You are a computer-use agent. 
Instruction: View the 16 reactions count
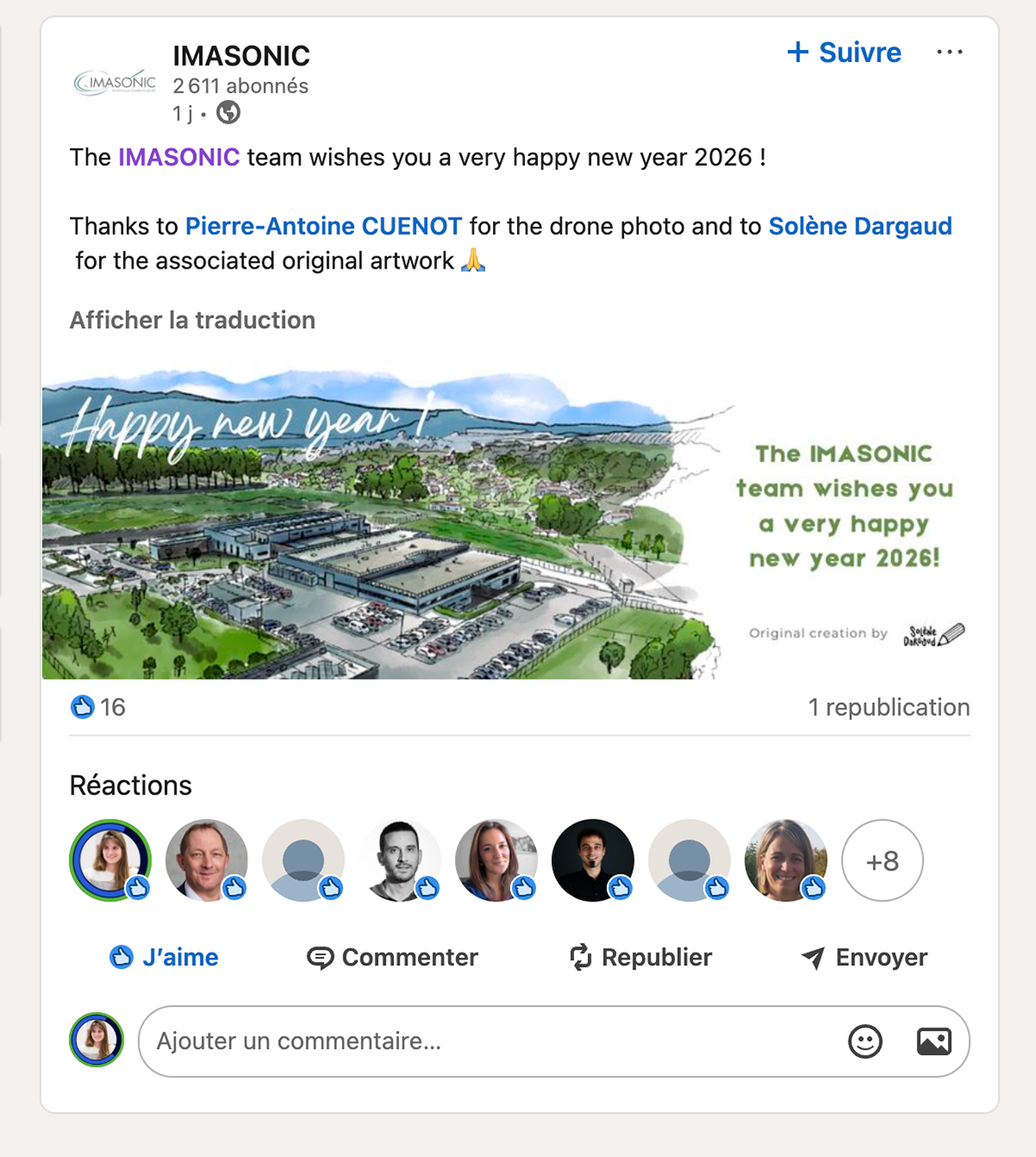pos(113,707)
